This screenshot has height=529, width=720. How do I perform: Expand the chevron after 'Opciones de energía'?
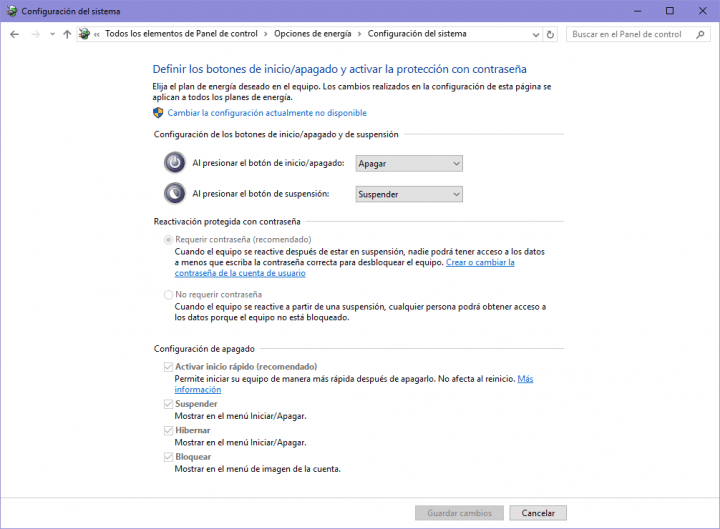click(360, 34)
